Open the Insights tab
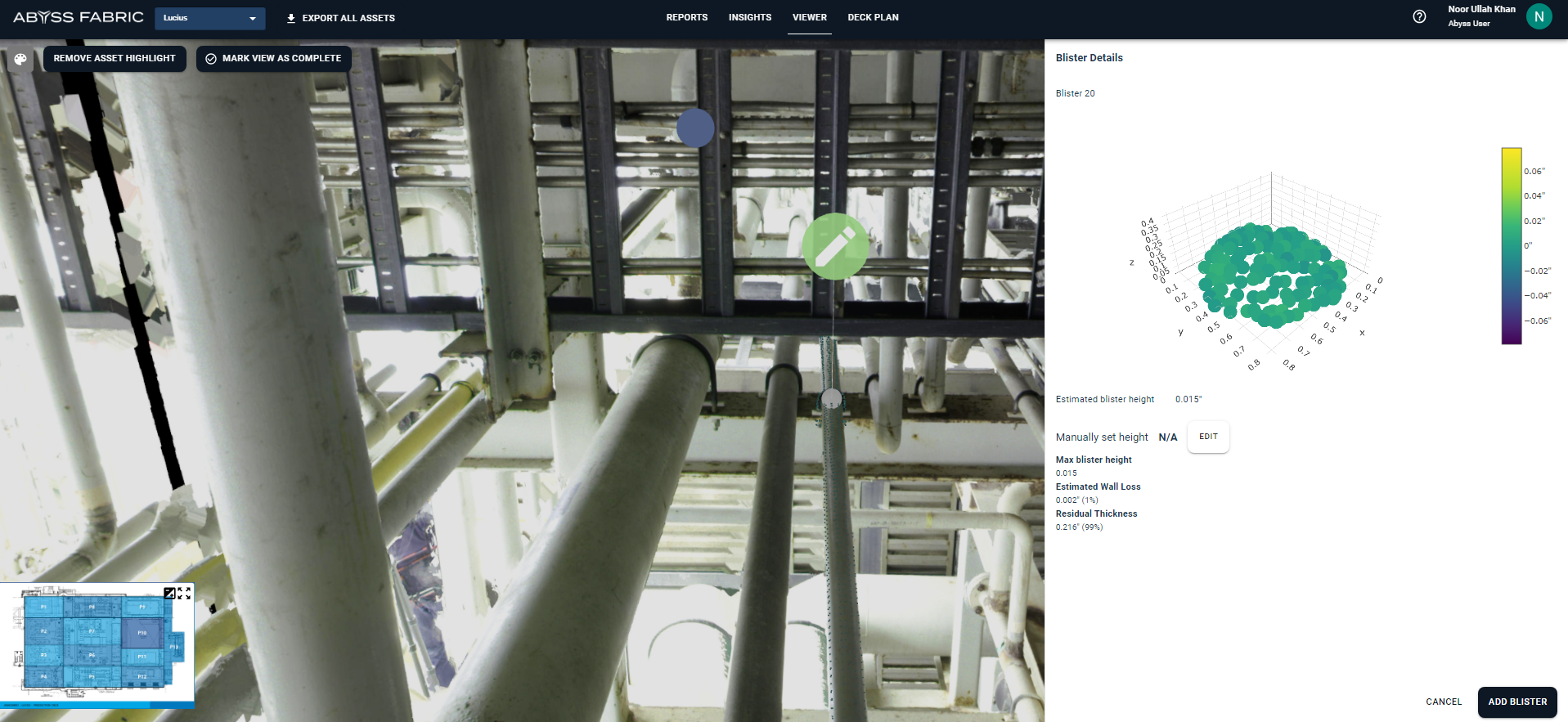Viewport: 1568px width, 722px height. click(x=749, y=17)
